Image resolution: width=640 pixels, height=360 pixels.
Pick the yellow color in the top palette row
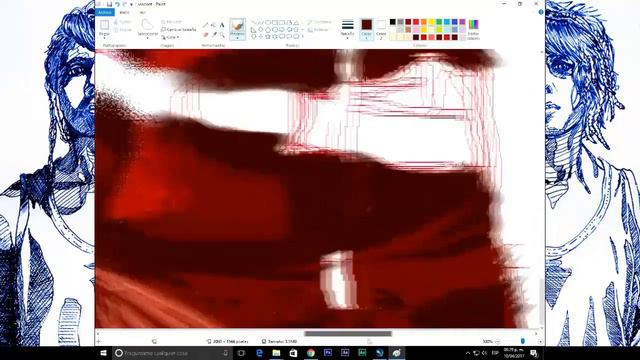pos(431,22)
